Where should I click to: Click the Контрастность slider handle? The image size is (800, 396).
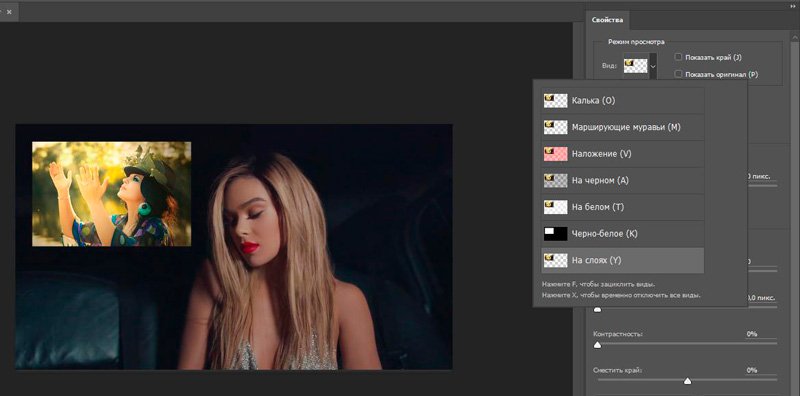tap(597, 345)
